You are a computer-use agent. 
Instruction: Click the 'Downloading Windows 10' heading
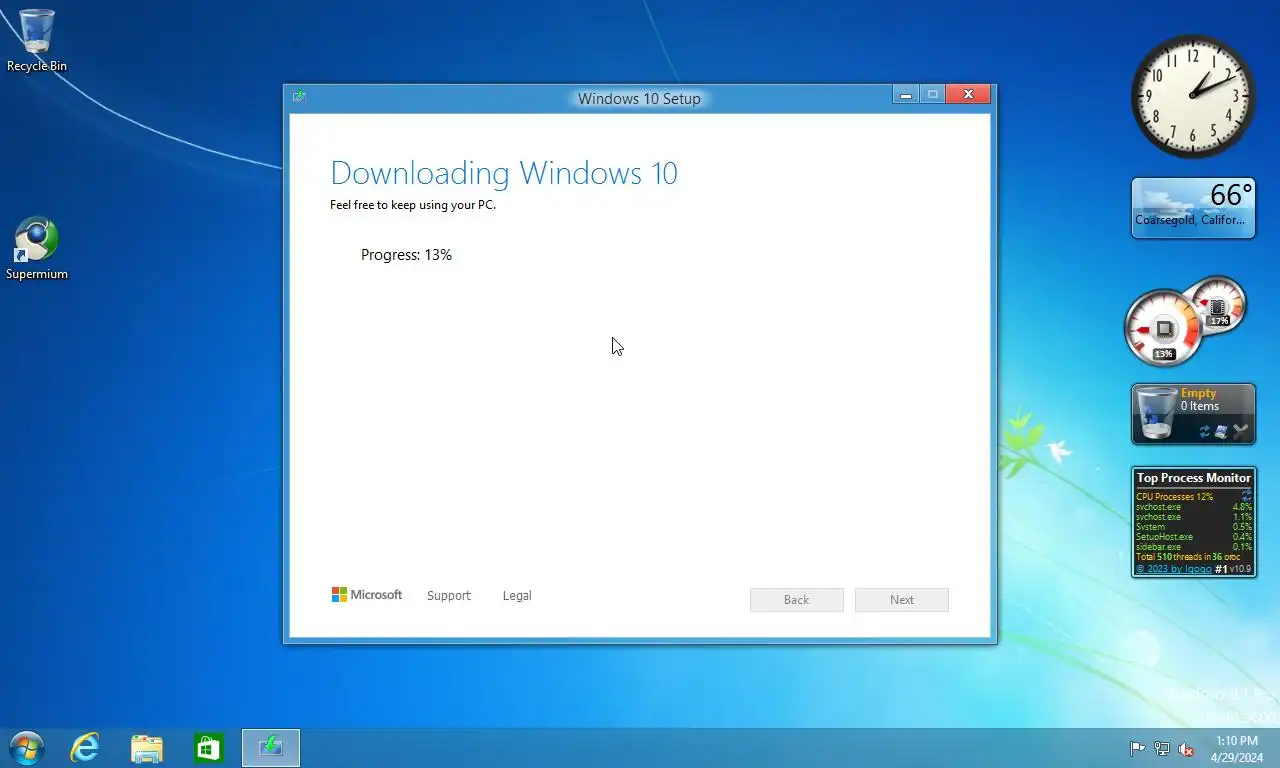pyautogui.click(x=504, y=173)
